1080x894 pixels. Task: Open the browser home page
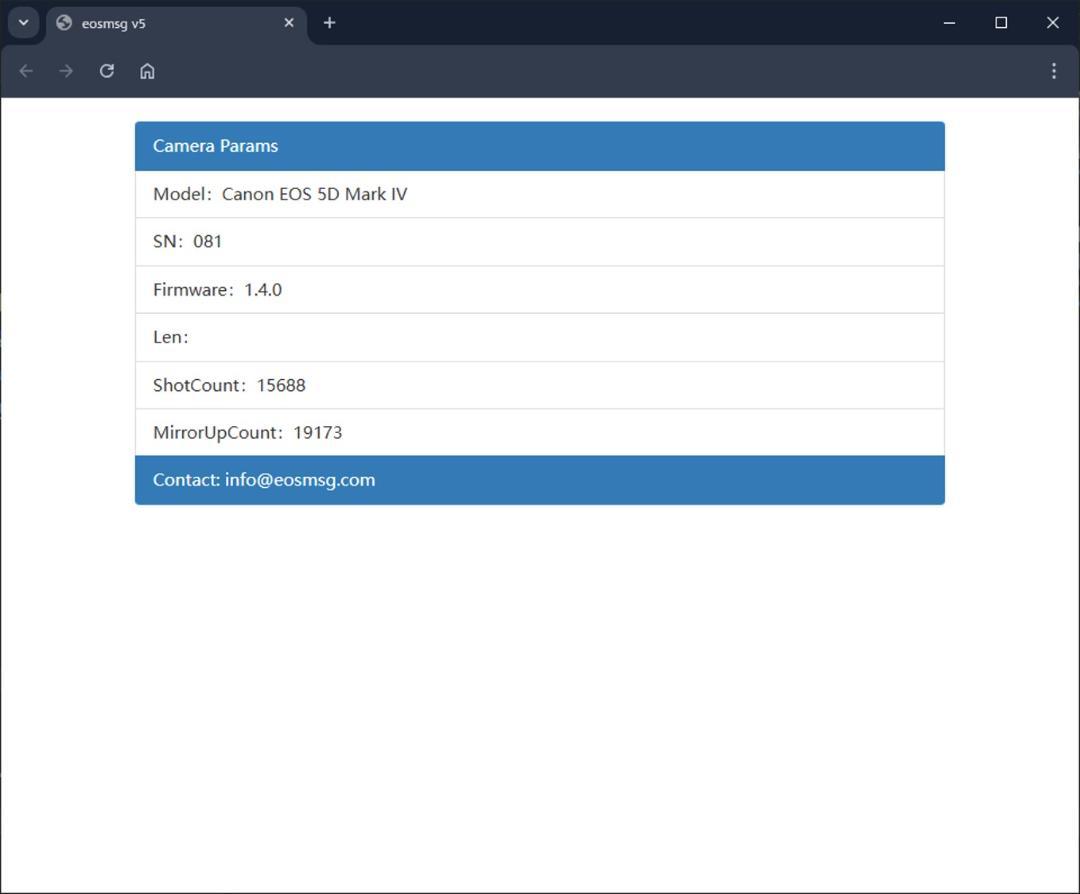147,71
